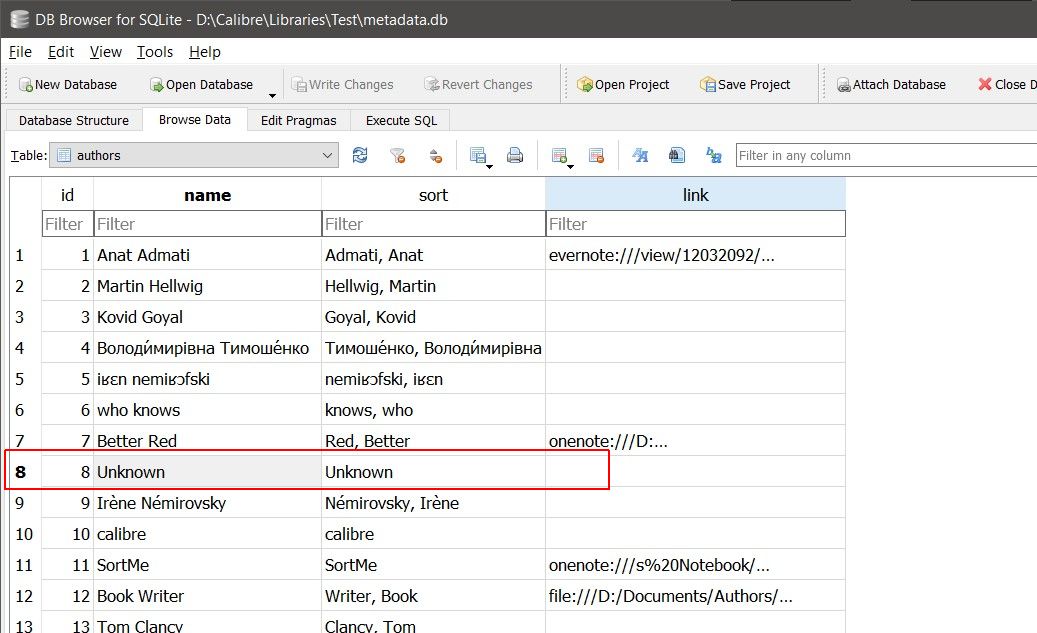Screen dimensions: 1037x633
Task: Select the cell 'Irène Némirovsky'
Action: [x=208, y=503]
